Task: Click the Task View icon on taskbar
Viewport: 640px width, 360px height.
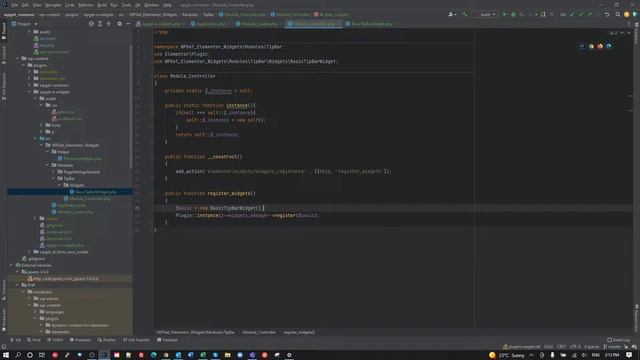Action: click(x=42, y=355)
